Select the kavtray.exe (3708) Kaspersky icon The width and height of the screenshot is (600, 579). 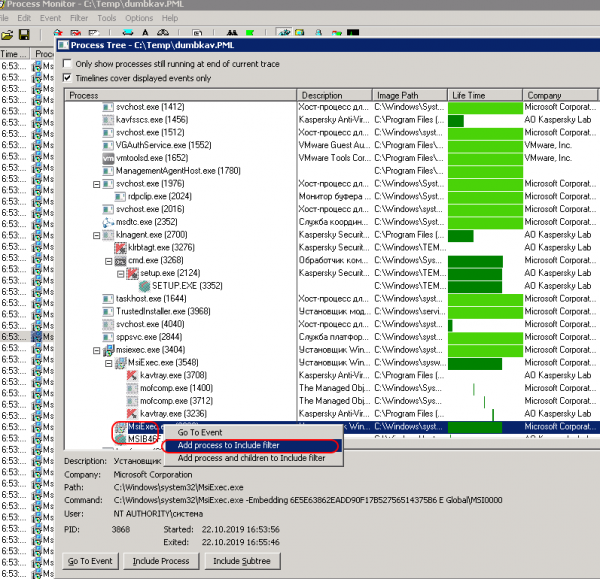pyautogui.click(x=132, y=375)
